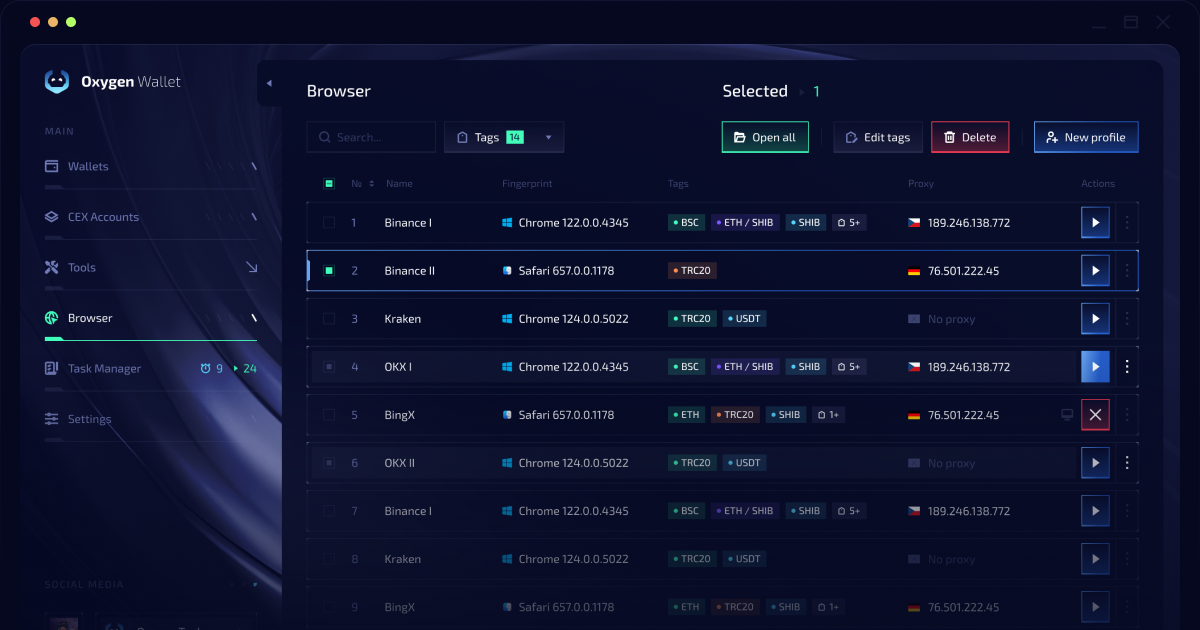Select the Wallets icon in the sidebar
1200x630 pixels.
pos(53,166)
